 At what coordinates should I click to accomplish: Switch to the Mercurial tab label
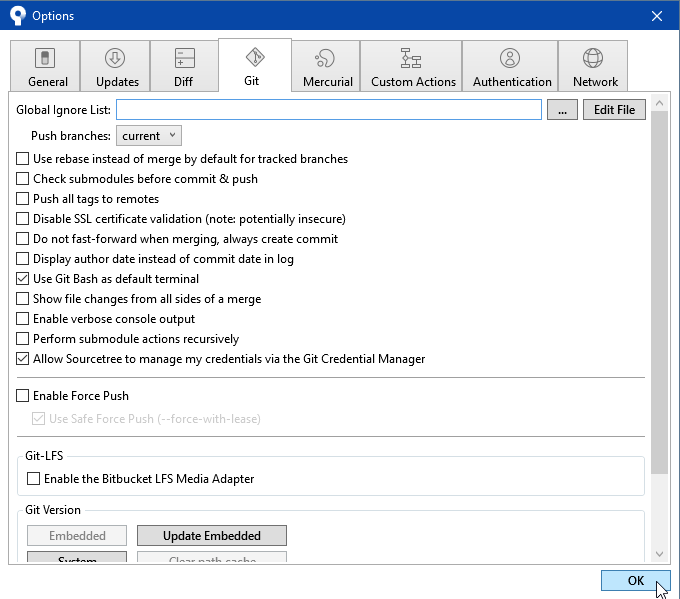[328, 82]
